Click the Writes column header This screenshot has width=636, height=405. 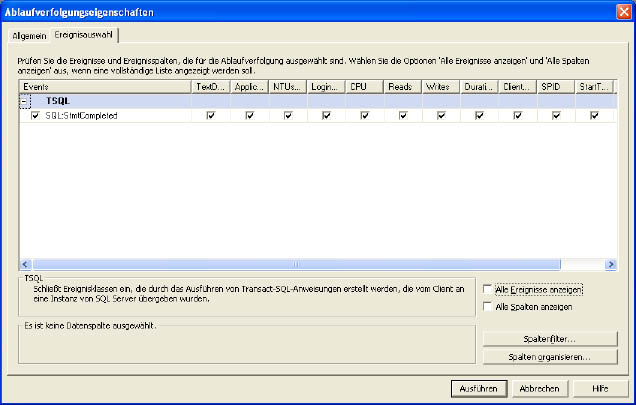coord(441,87)
